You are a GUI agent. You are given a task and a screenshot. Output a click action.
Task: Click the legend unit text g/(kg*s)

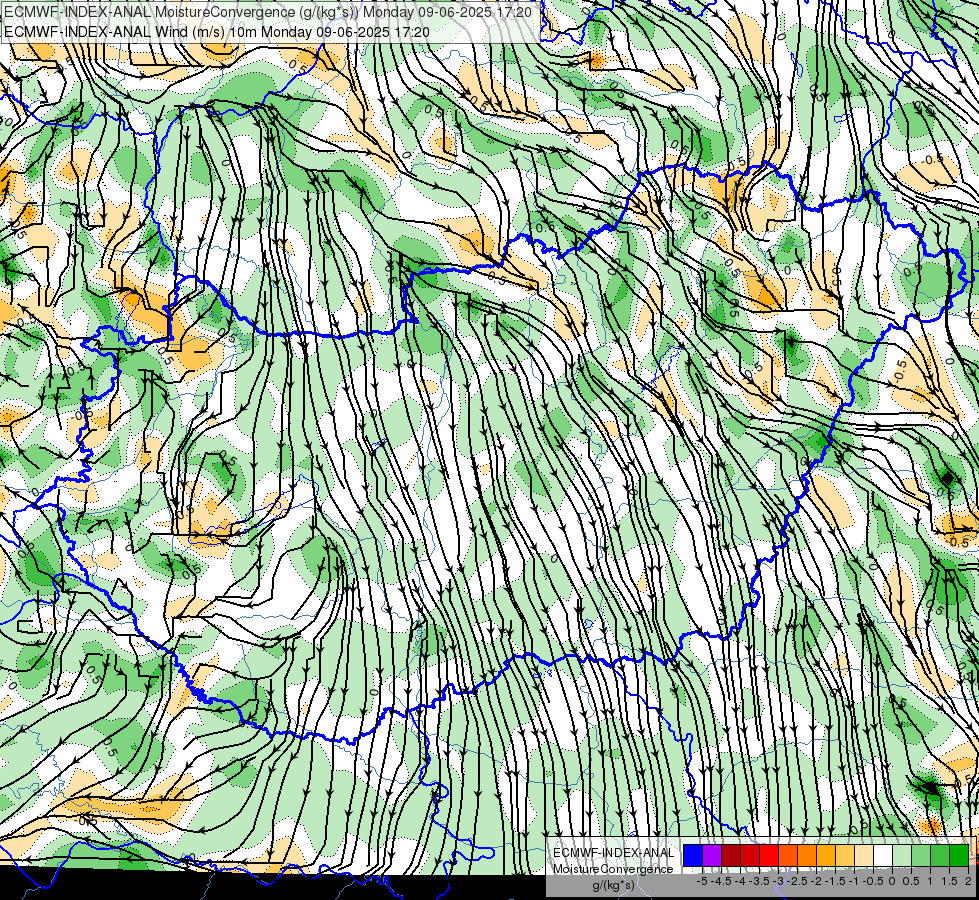[x=614, y=885]
